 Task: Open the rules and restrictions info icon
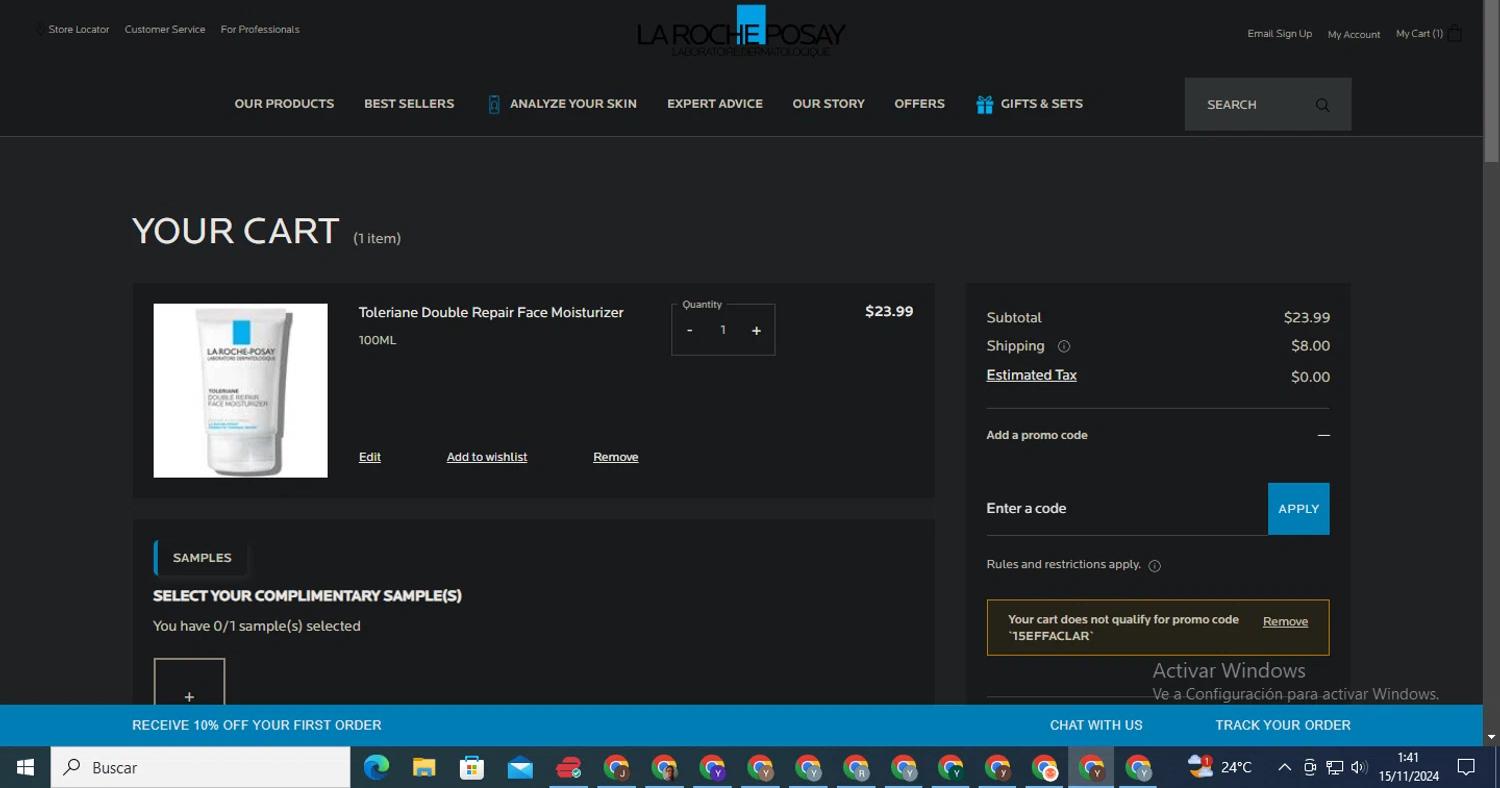coord(1154,566)
